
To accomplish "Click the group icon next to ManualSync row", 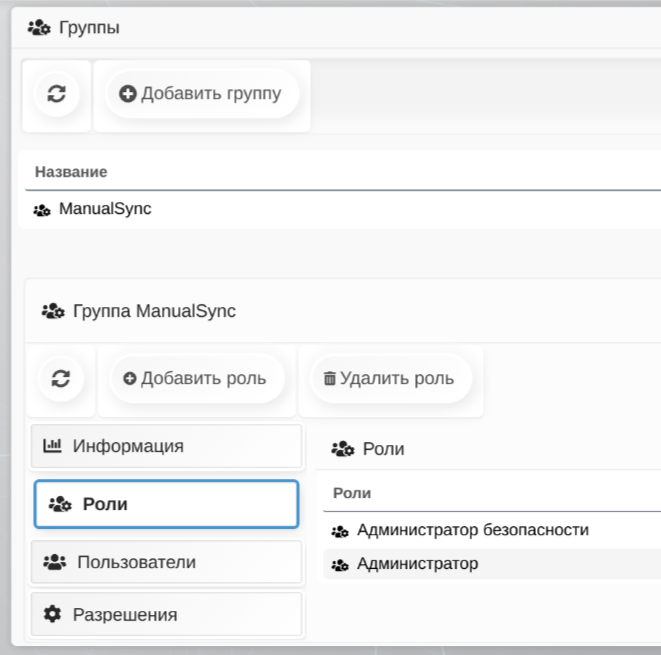I will click(x=42, y=210).
